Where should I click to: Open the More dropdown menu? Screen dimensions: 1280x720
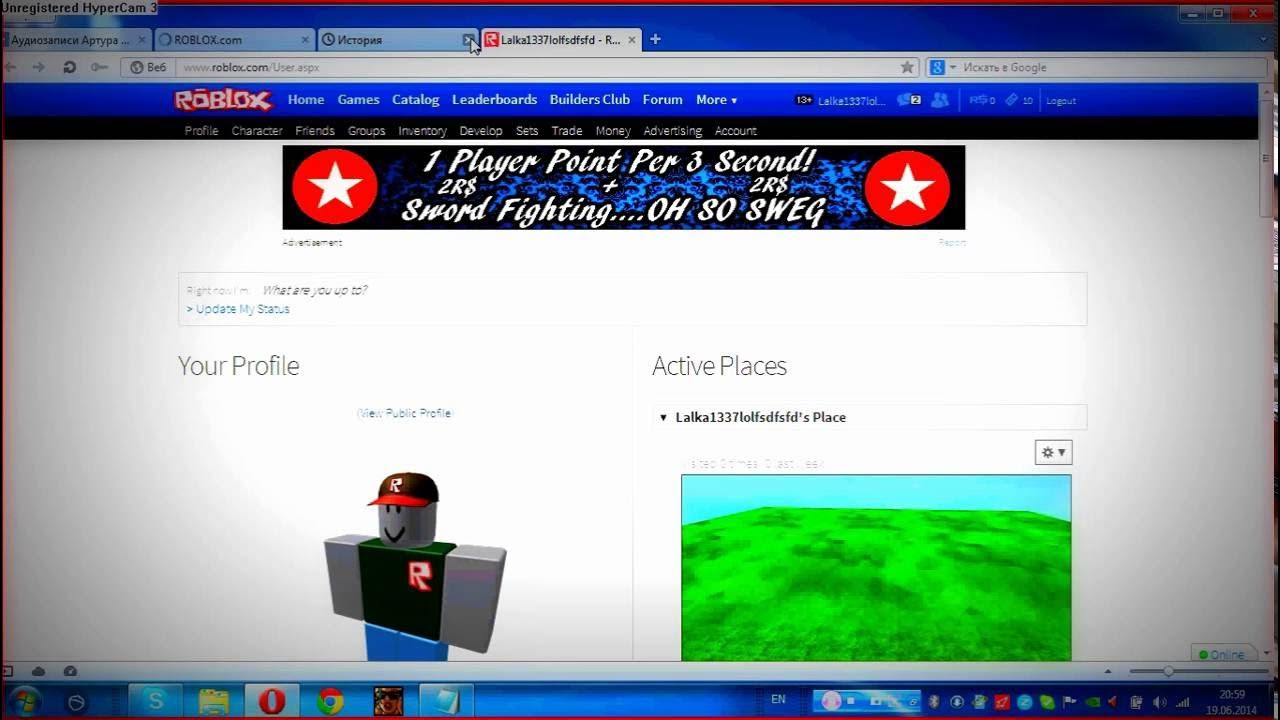[716, 100]
